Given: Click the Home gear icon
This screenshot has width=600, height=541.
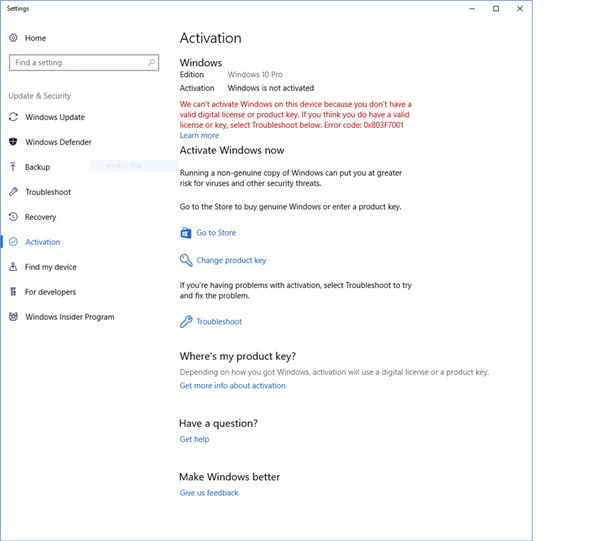Looking at the screenshot, I should coord(13,38).
